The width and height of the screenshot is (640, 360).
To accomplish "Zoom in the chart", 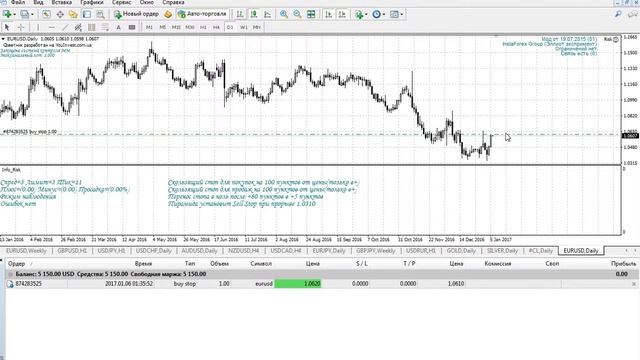I will coord(284,14).
